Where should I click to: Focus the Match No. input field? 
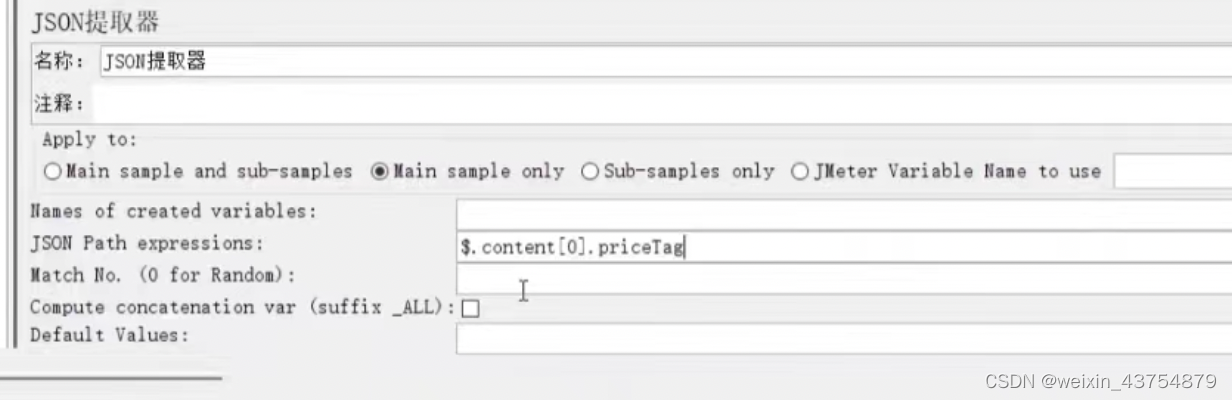(x=840, y=277)
